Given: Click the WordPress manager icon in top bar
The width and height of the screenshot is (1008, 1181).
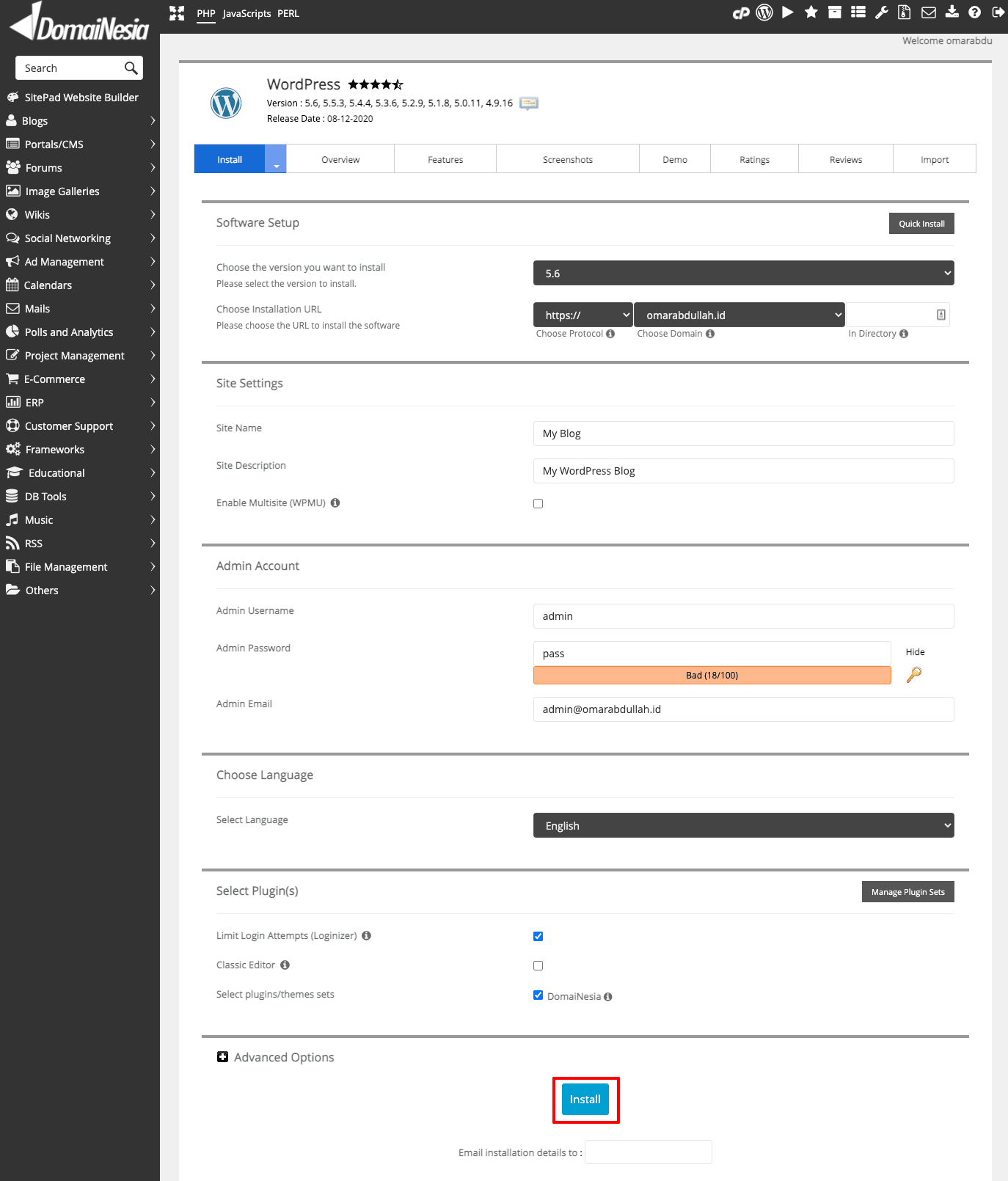Looking at the screenshot, I should (x=764, y=12).
